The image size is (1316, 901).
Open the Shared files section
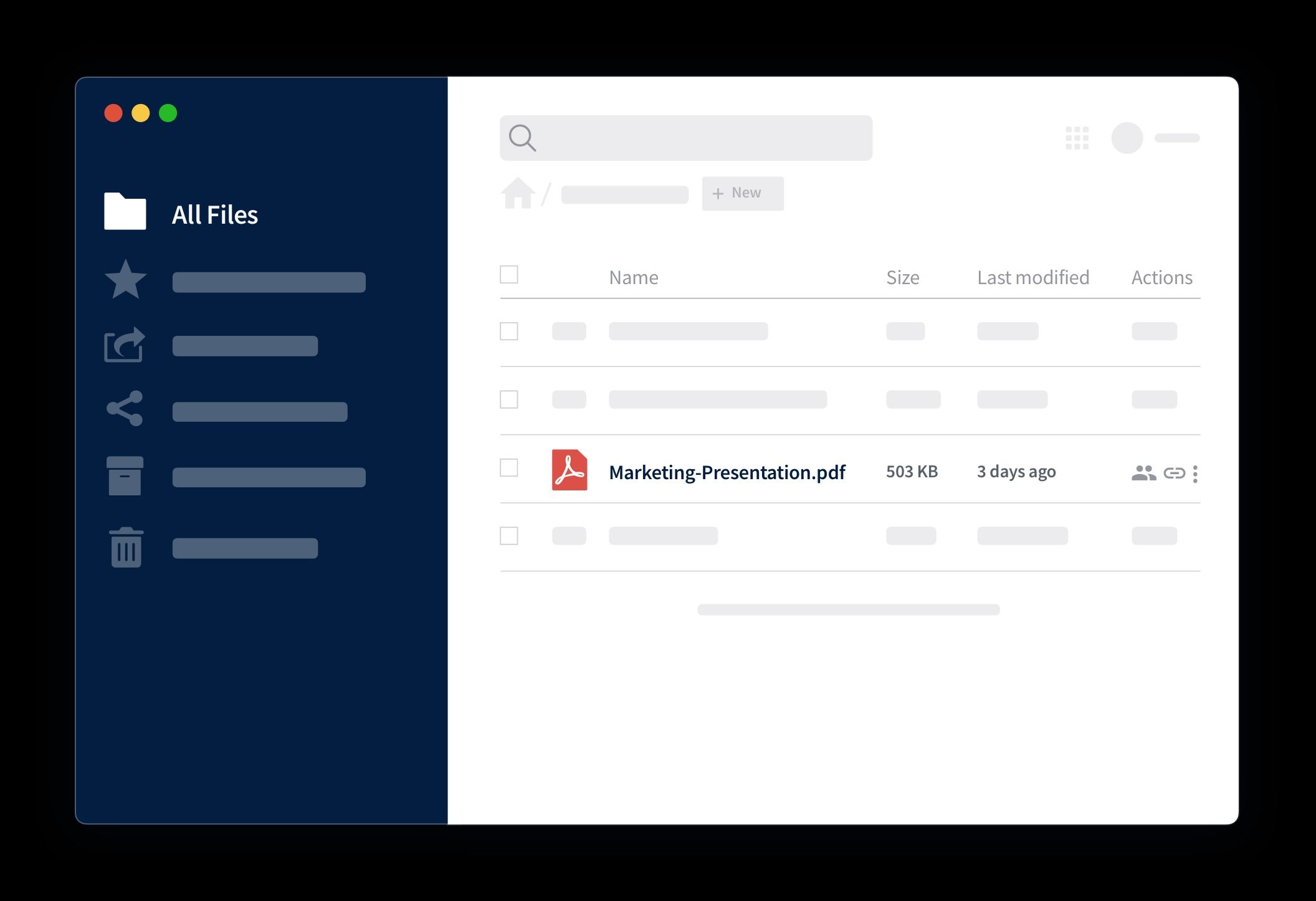(x=124, y=345)
